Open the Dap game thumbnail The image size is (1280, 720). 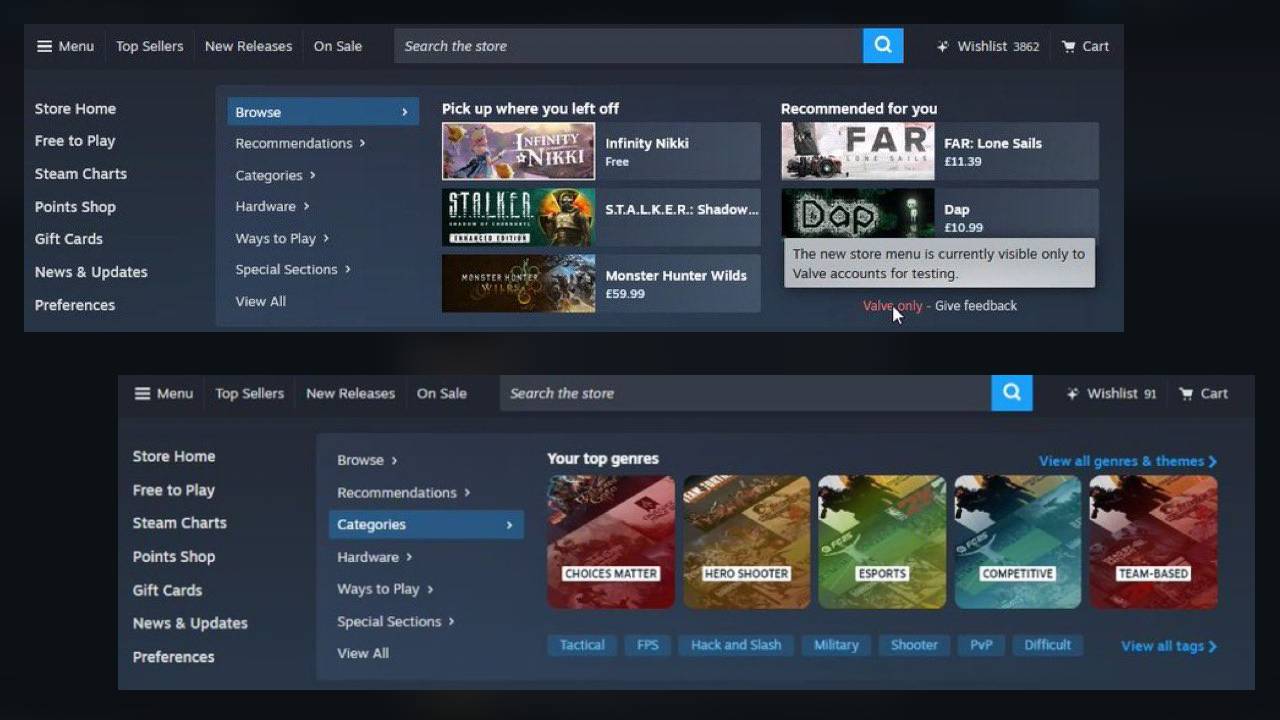coord(857,213)
